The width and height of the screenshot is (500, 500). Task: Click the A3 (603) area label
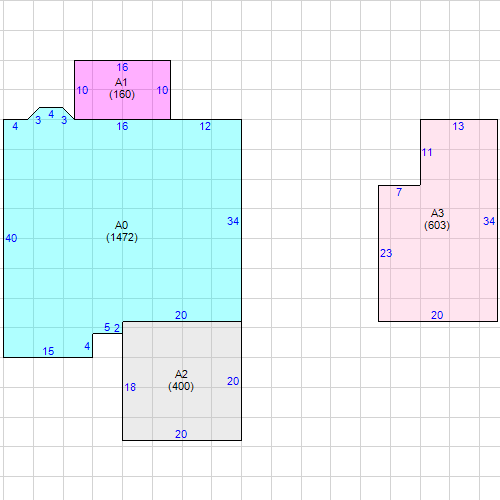coord(437,219)
